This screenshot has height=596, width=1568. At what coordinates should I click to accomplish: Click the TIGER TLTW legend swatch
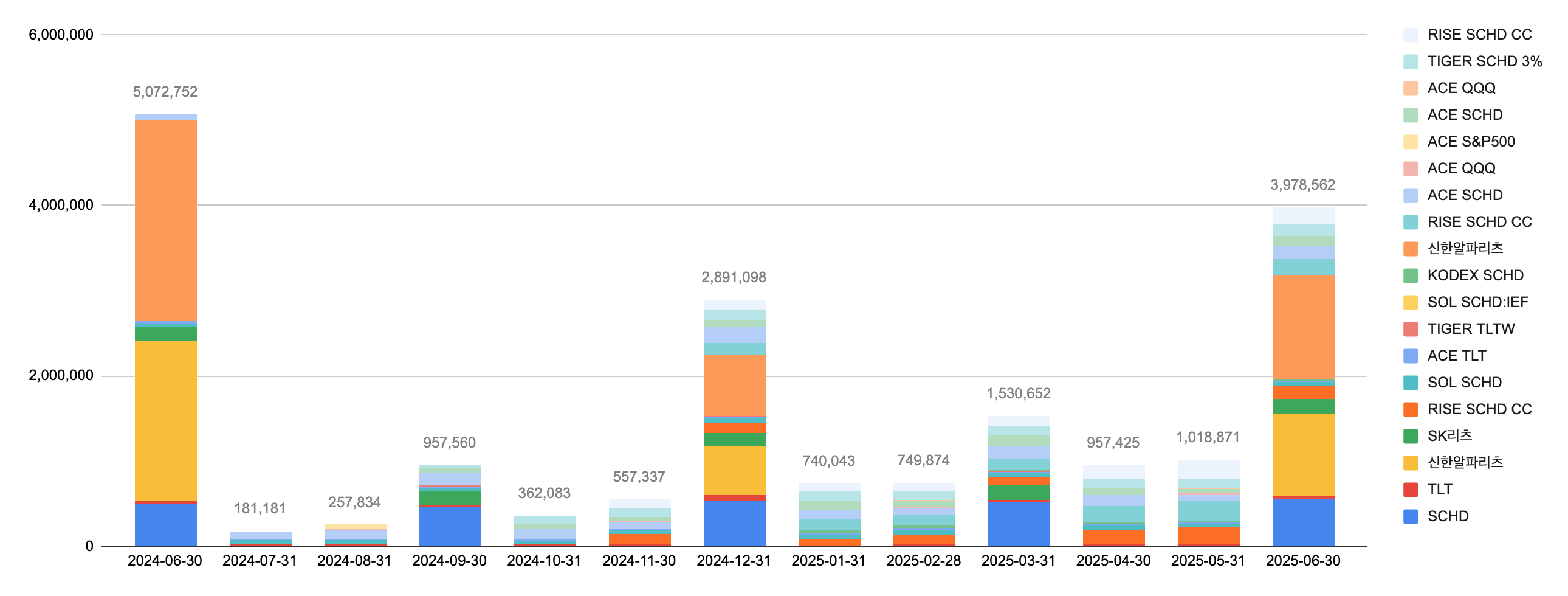pos(1410,329)
